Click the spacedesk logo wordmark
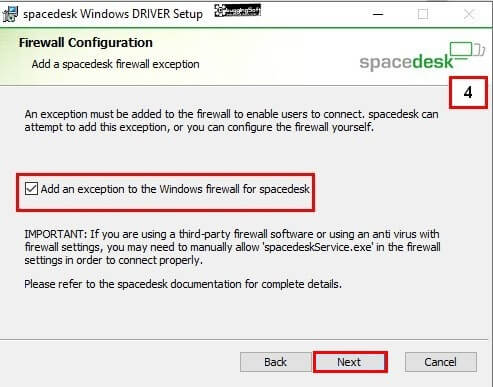The height and width of the screenshot is (387, 493). (406, 62)
